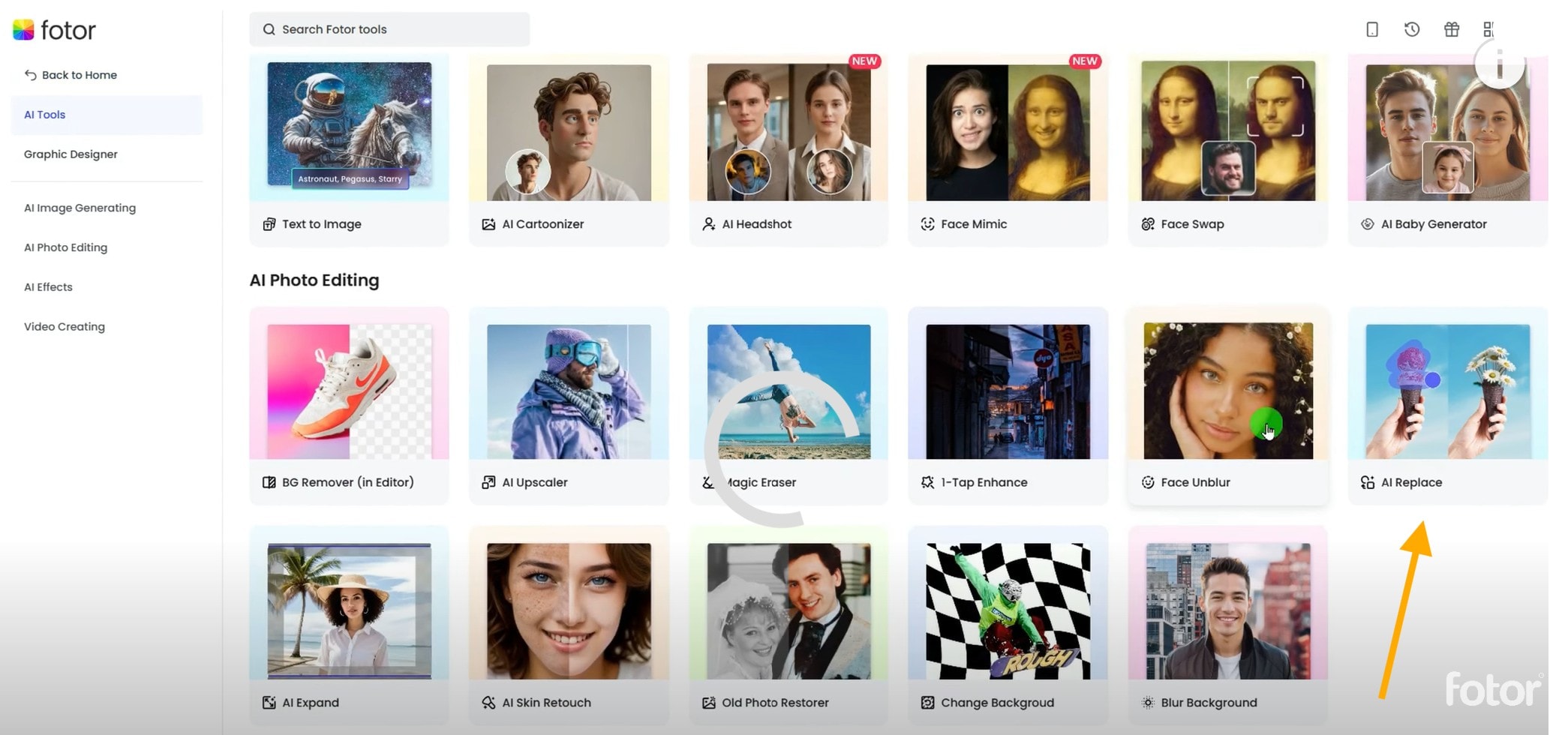The height and width of the screenshot is (735, 1568).
Task: Launch the BG Remover sneaker thumbnail
Action: (x=349, y=391)
